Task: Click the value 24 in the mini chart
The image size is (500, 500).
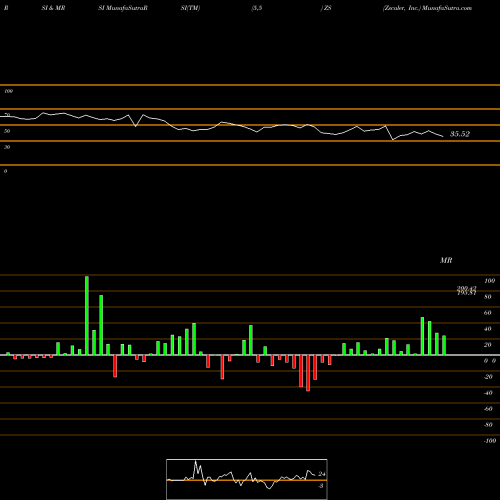Action: coord(322,474)
